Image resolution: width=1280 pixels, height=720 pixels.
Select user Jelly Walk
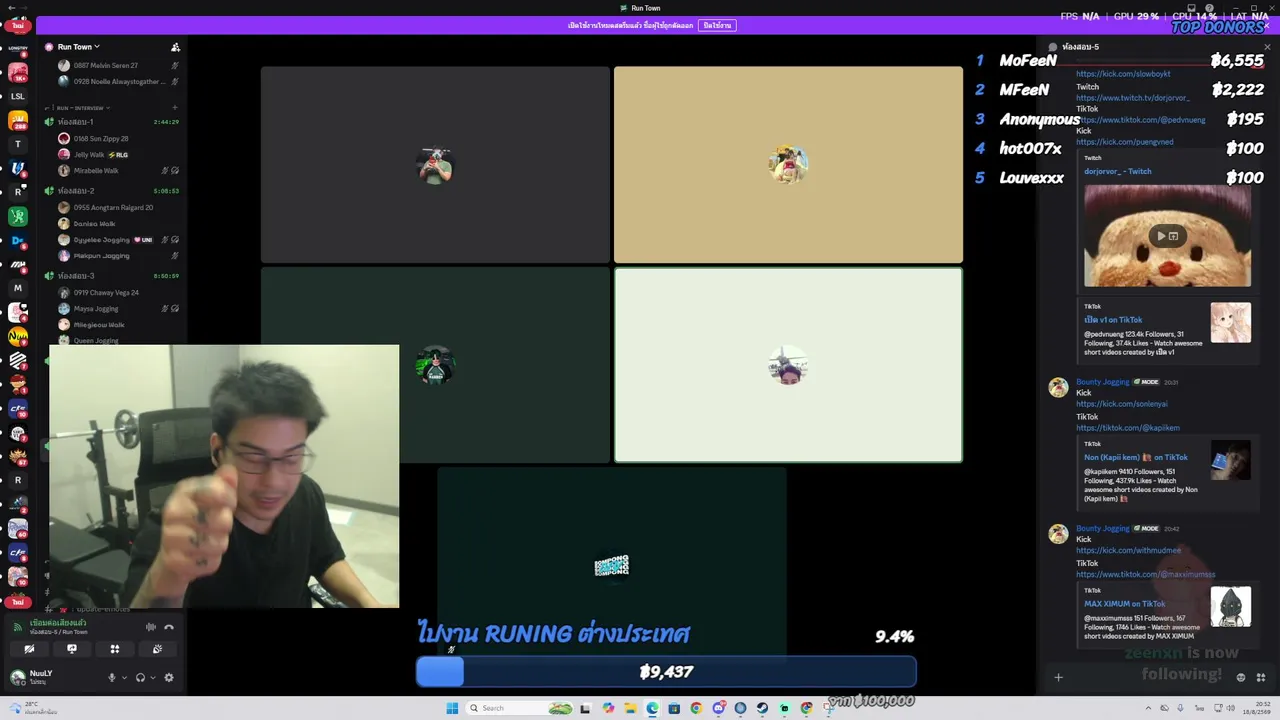coord(118,155)
